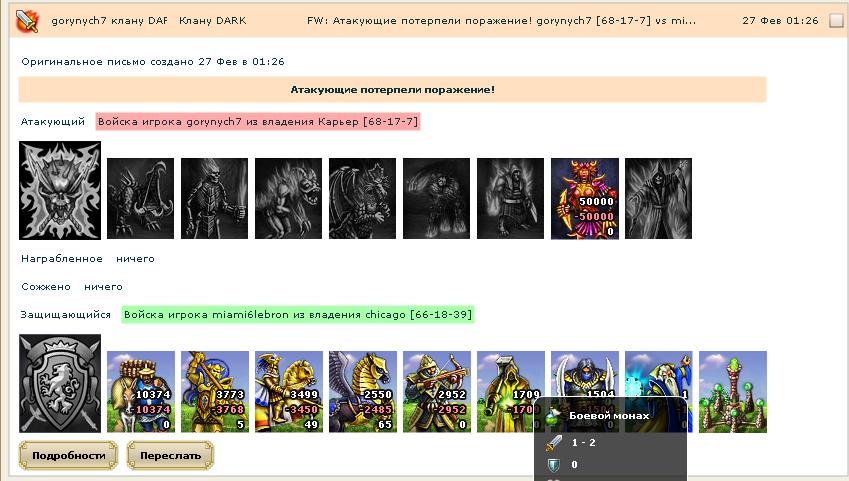The width and height of the screenshot is (849, 481).
Task: Click the pegasus knight unit showing 2550
Action: (x=363, y=392)
